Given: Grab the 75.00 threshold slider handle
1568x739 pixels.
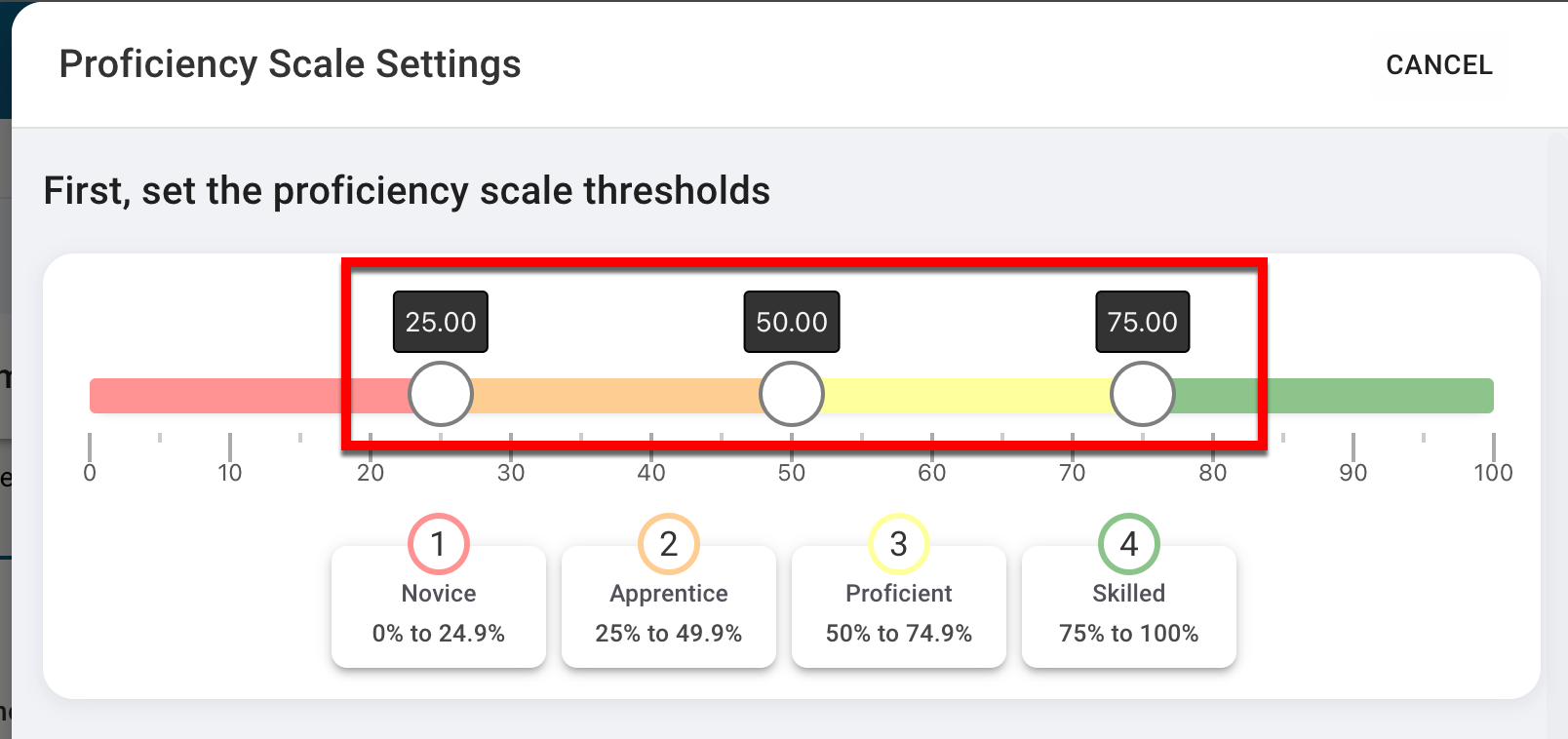Looking at the screenshot, I should [x=1143, y=394].
